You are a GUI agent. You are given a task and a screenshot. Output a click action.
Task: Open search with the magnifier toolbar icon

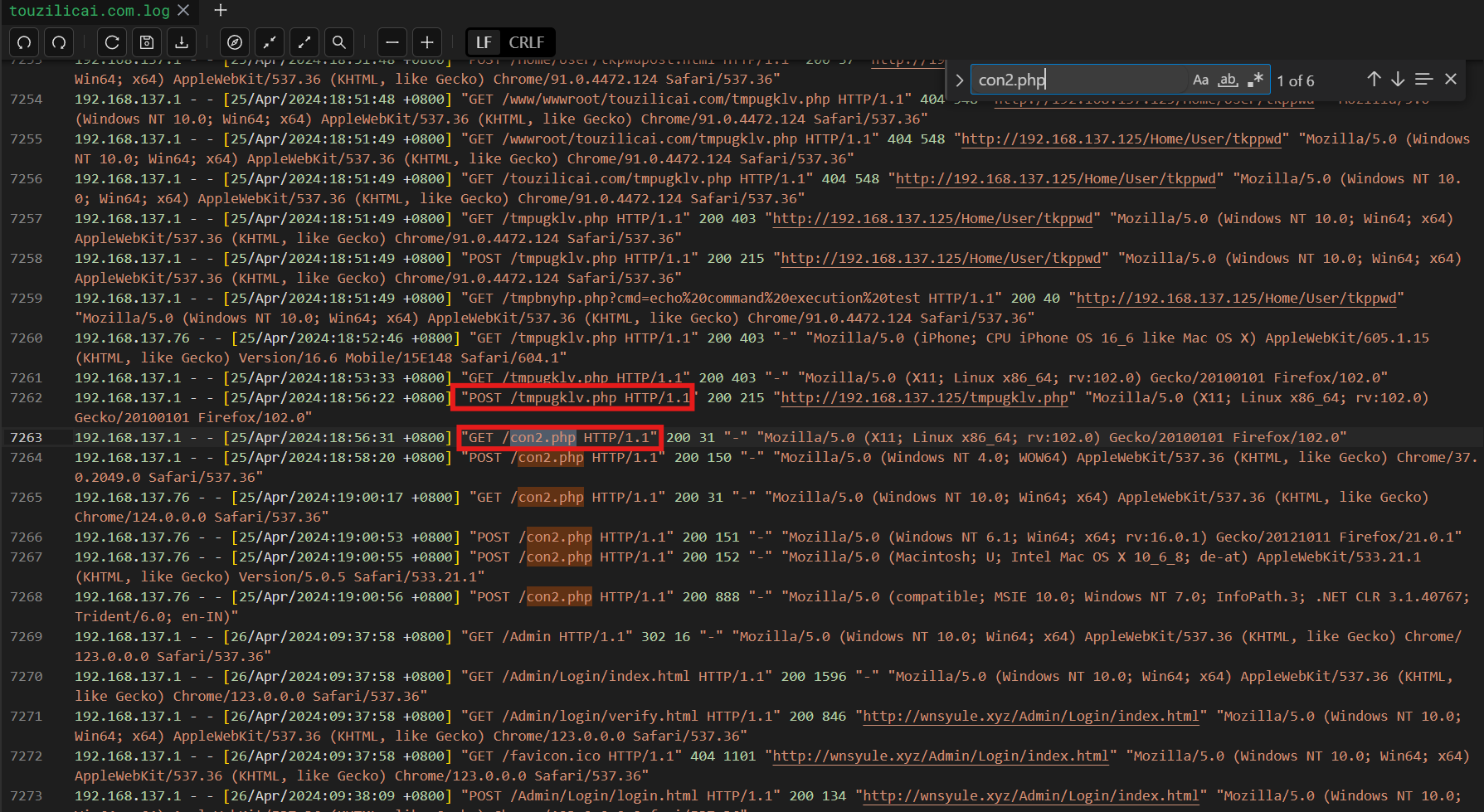coord(339,42)
